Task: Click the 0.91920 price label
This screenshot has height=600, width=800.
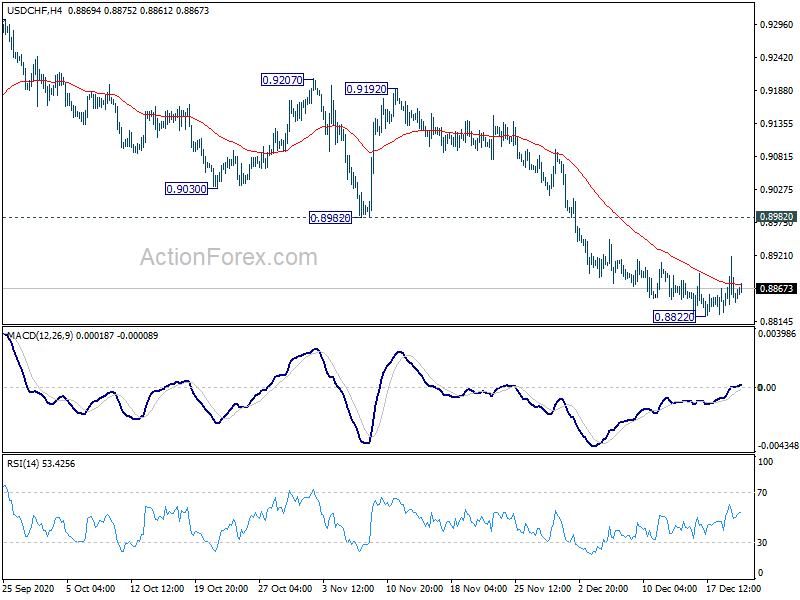Action: click(366, 89)
